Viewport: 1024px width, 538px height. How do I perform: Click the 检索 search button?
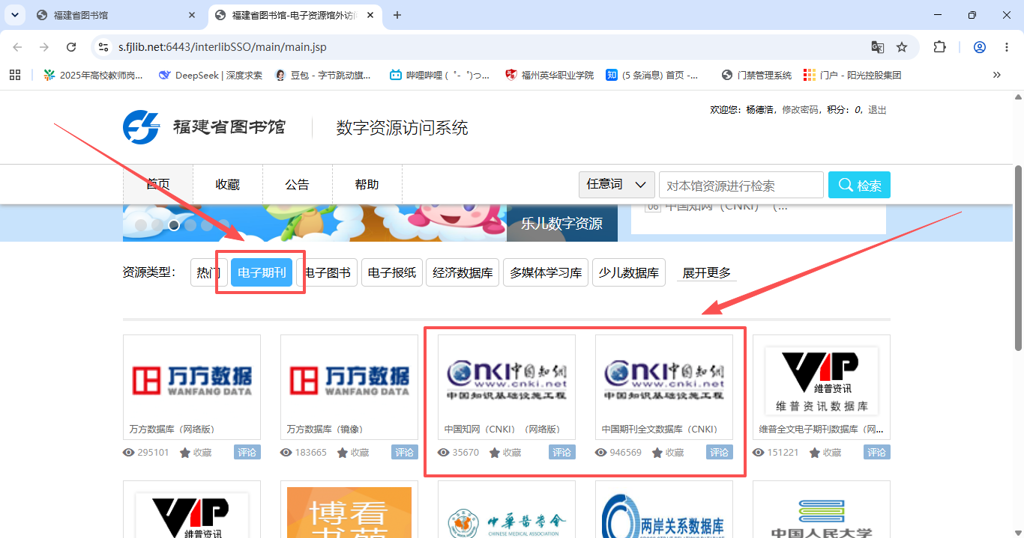point(859,185)
